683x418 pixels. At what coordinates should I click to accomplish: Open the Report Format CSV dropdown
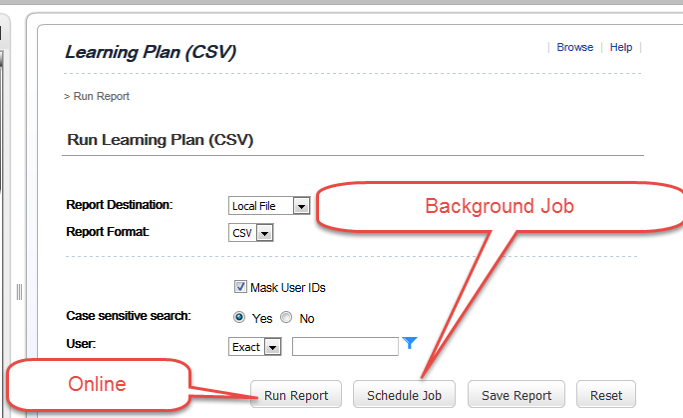tap(250, 233)
